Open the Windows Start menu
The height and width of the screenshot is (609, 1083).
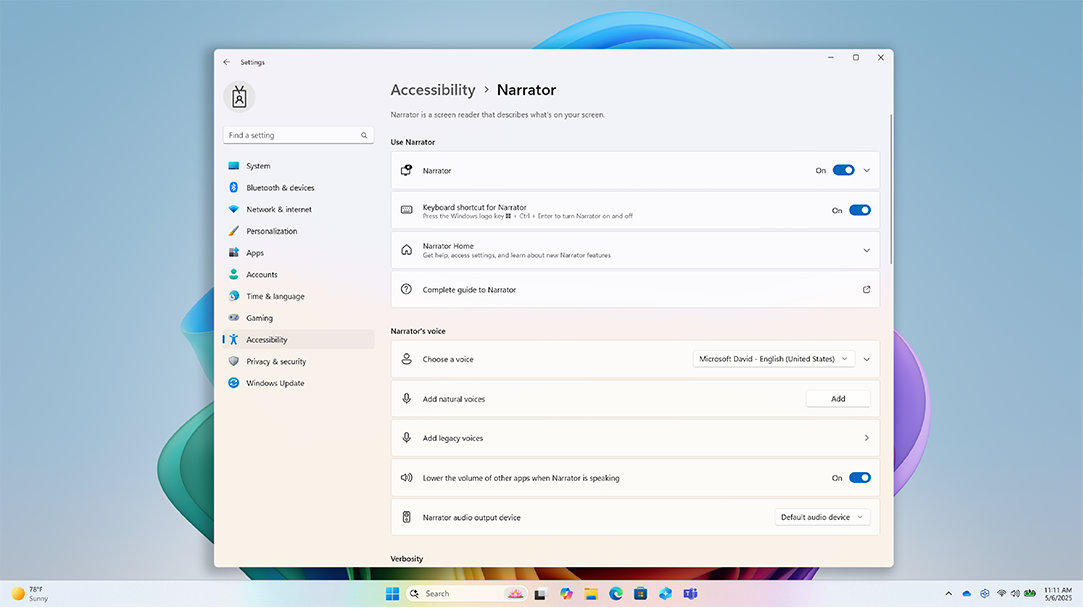tap(392, 594)
